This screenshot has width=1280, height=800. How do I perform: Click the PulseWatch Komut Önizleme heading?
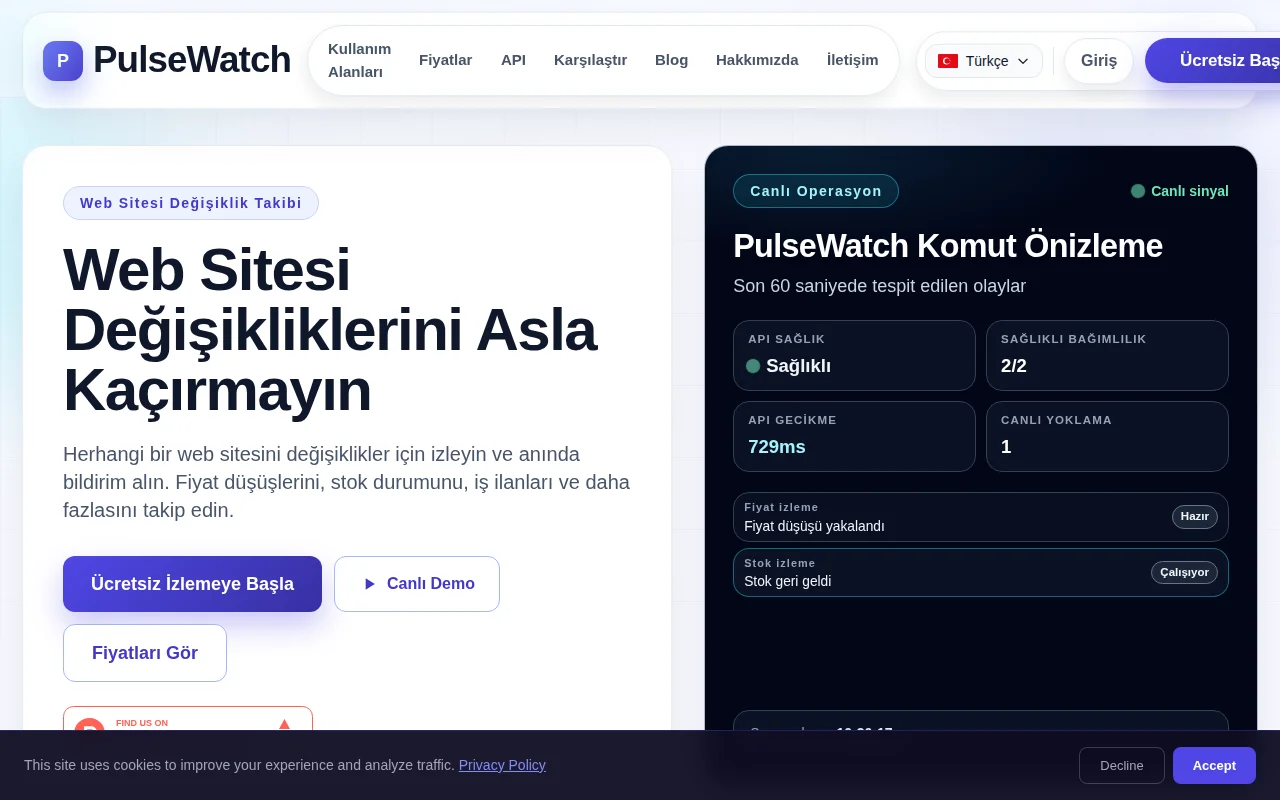pos(948,246)
